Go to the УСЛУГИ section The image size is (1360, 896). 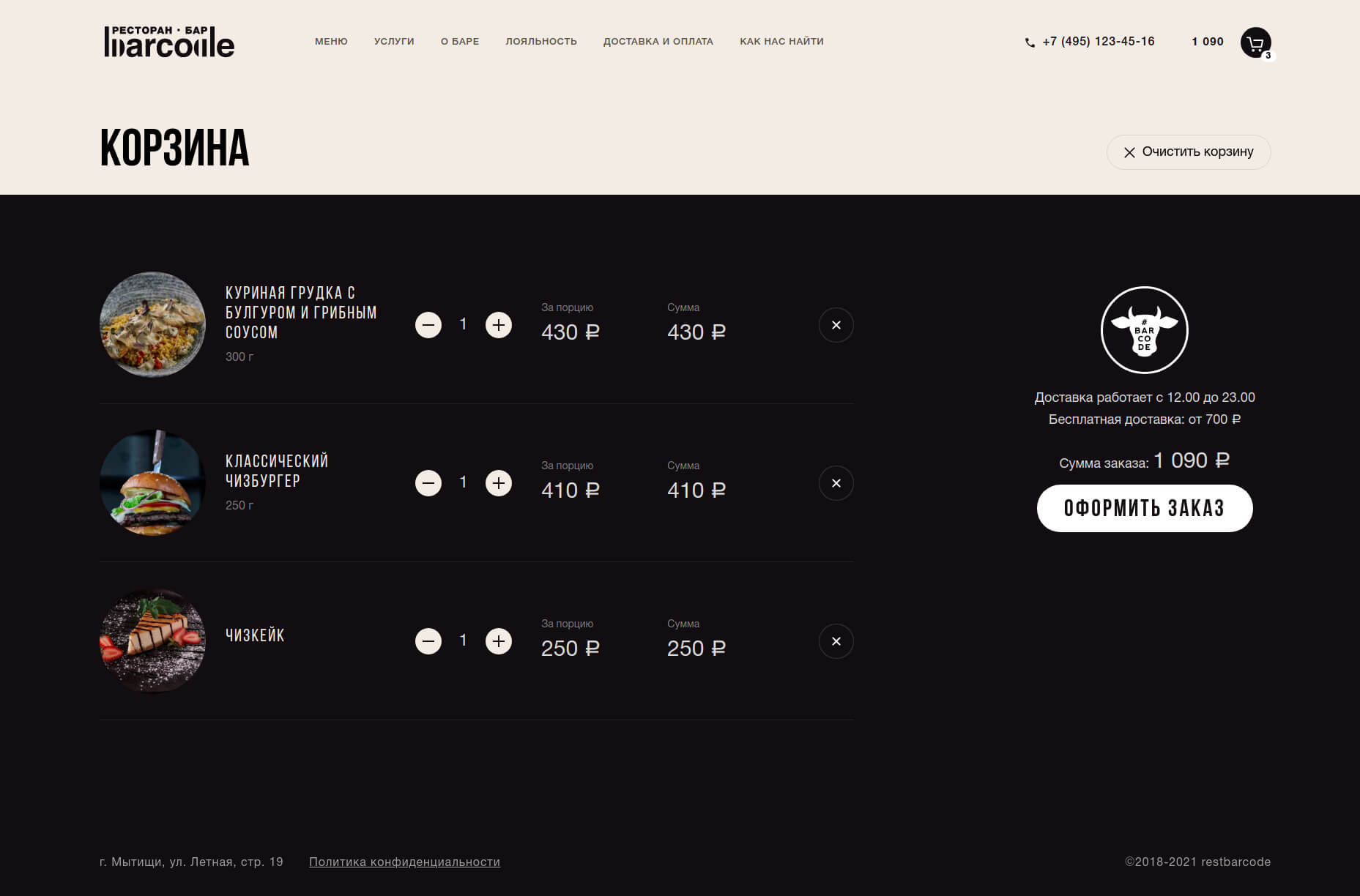click(x=394, y=42)
